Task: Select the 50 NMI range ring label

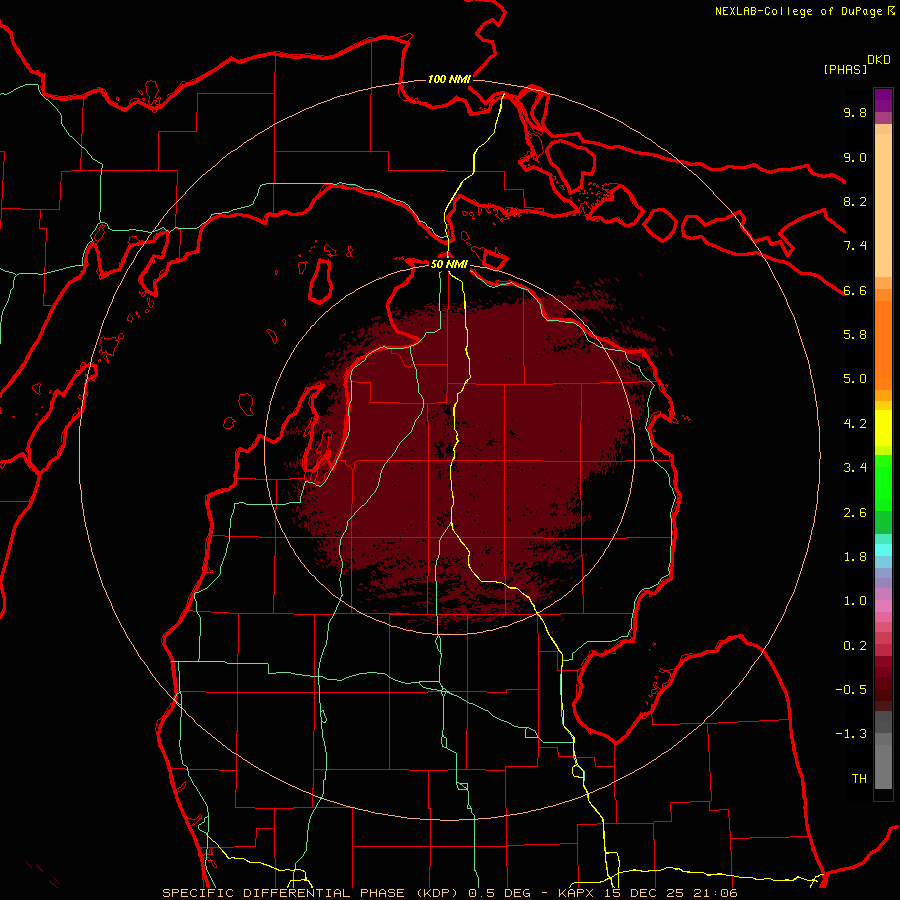Action: (x=449, y=265)
